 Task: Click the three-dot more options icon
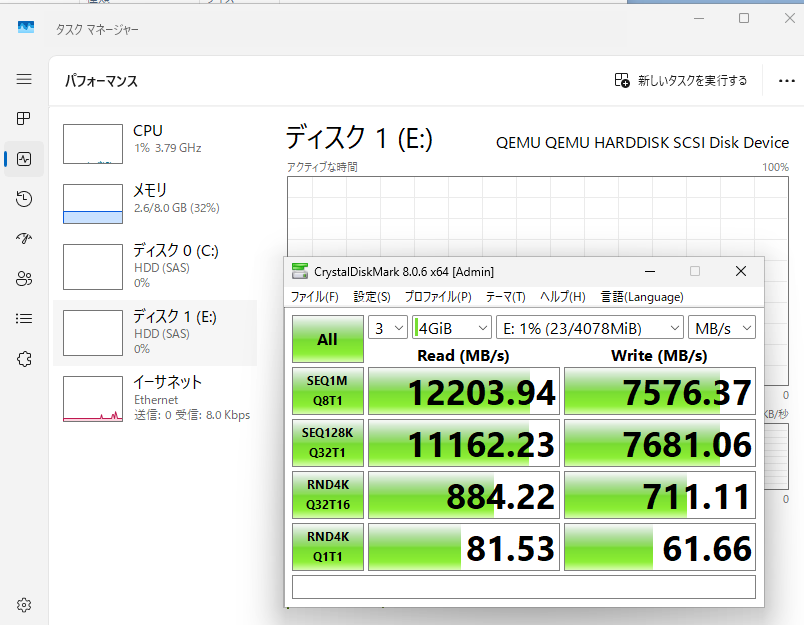tap(779, 81)
